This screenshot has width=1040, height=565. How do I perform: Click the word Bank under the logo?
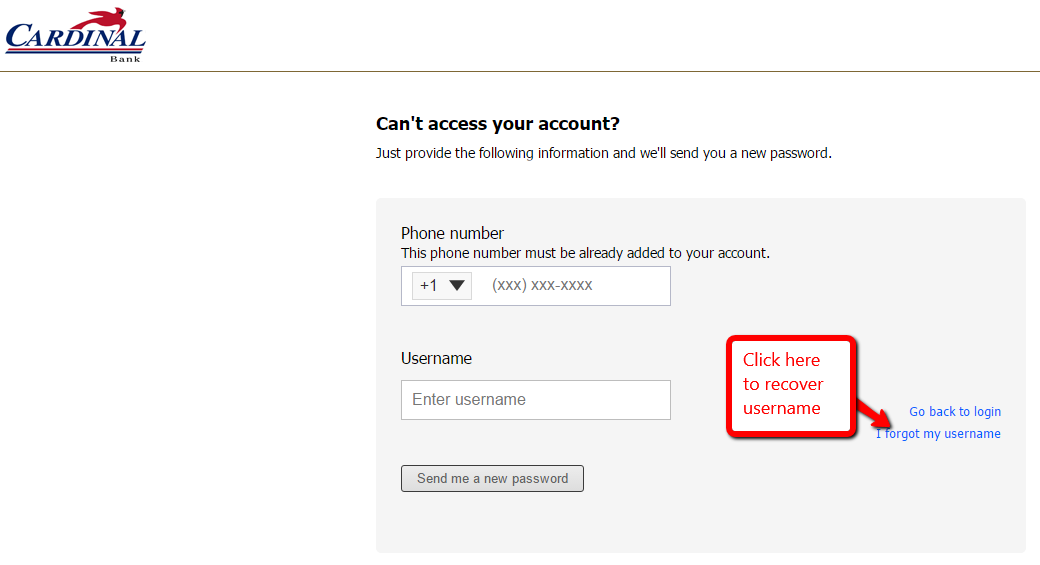click(x=125, y=59)
